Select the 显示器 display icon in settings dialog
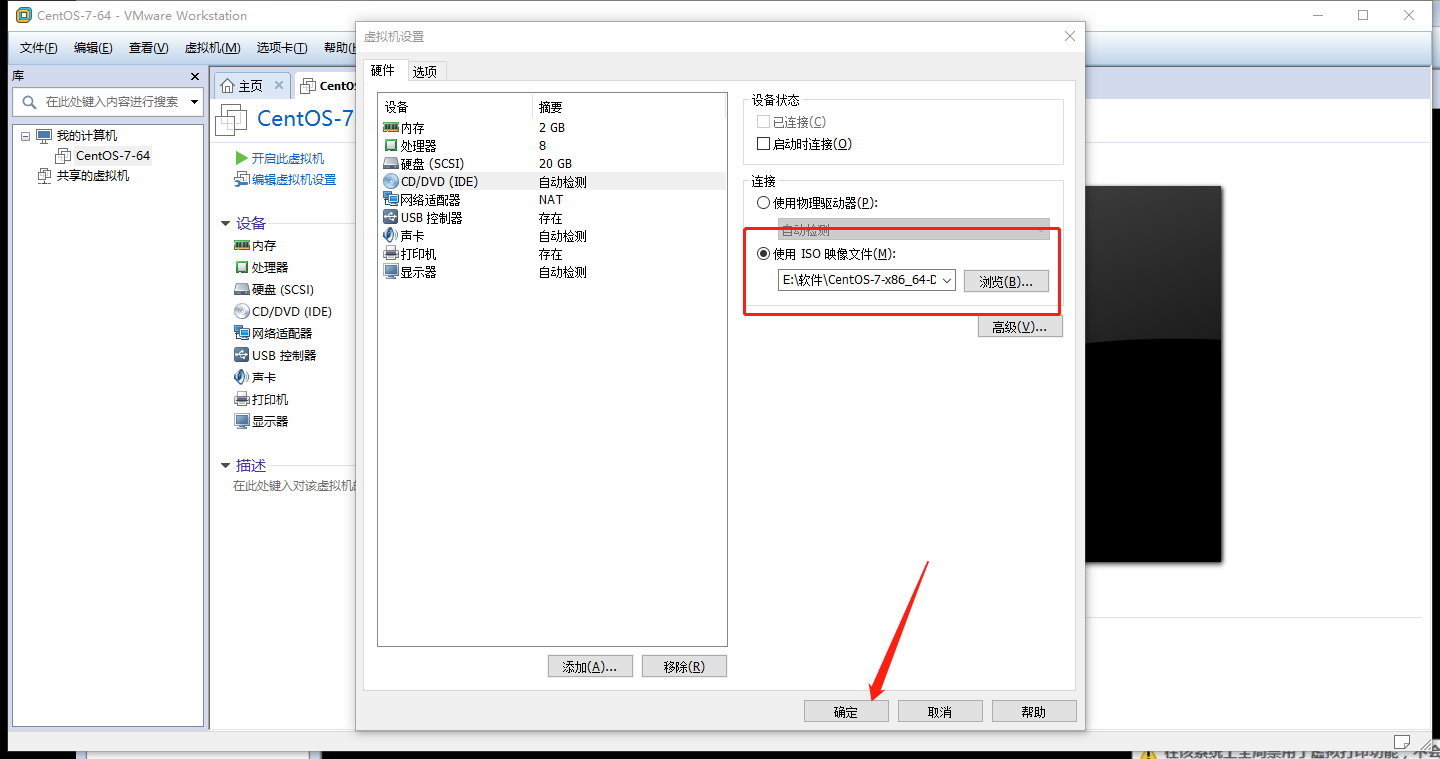The height and width of the screenshot is (759, 1440). (391, 272)
